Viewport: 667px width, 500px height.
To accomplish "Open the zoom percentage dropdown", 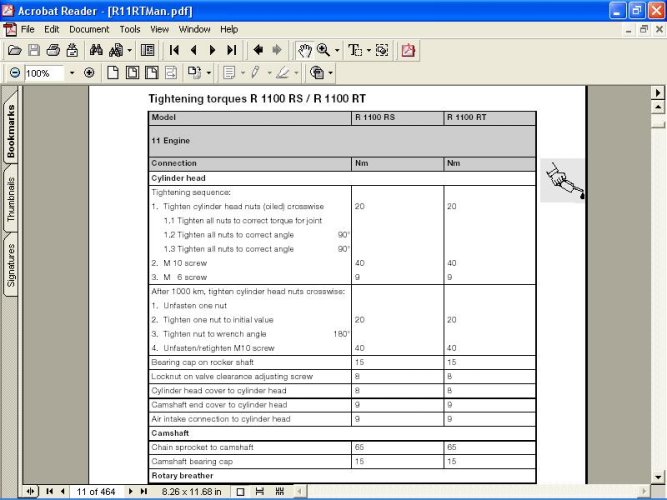I will (x=71, y=73).
